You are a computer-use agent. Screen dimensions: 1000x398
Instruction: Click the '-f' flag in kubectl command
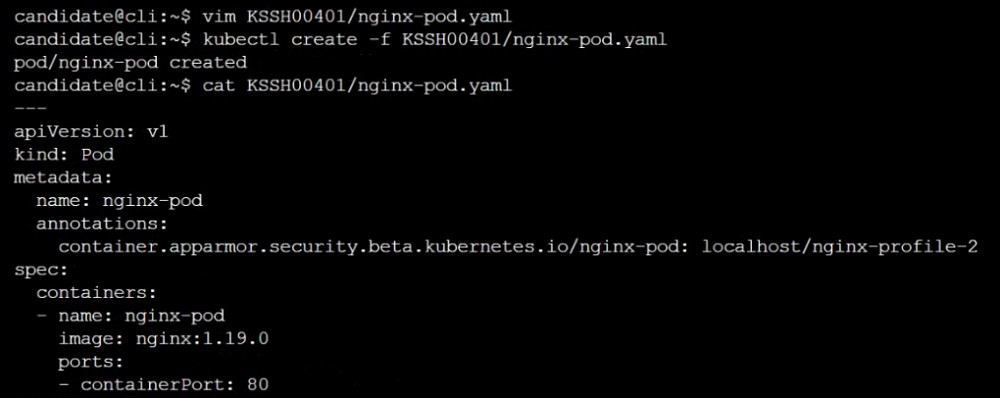pos(379,40)
